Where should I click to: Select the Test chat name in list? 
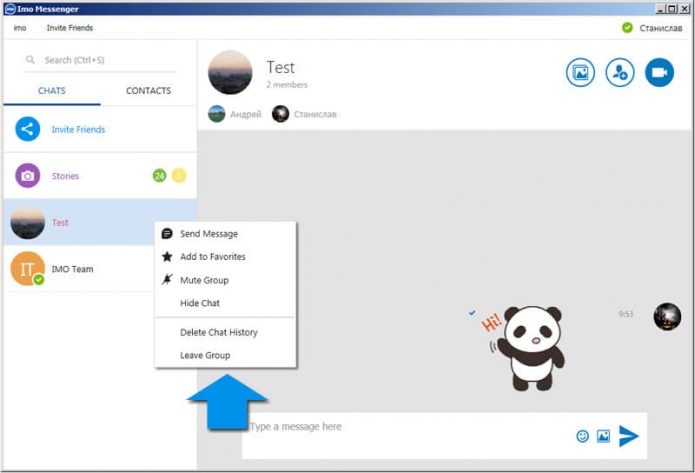60,223
